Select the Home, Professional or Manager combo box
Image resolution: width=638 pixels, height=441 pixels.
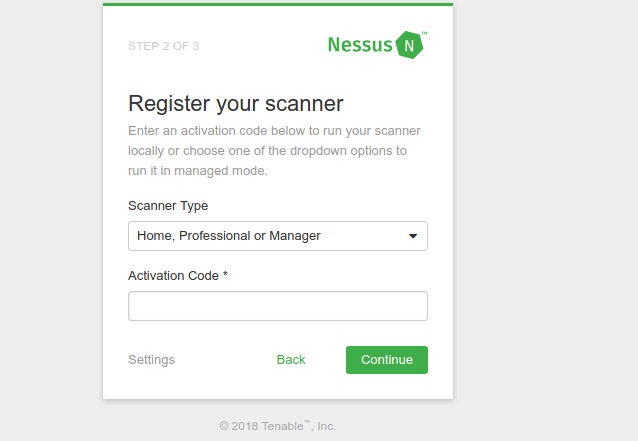(278, 236)
